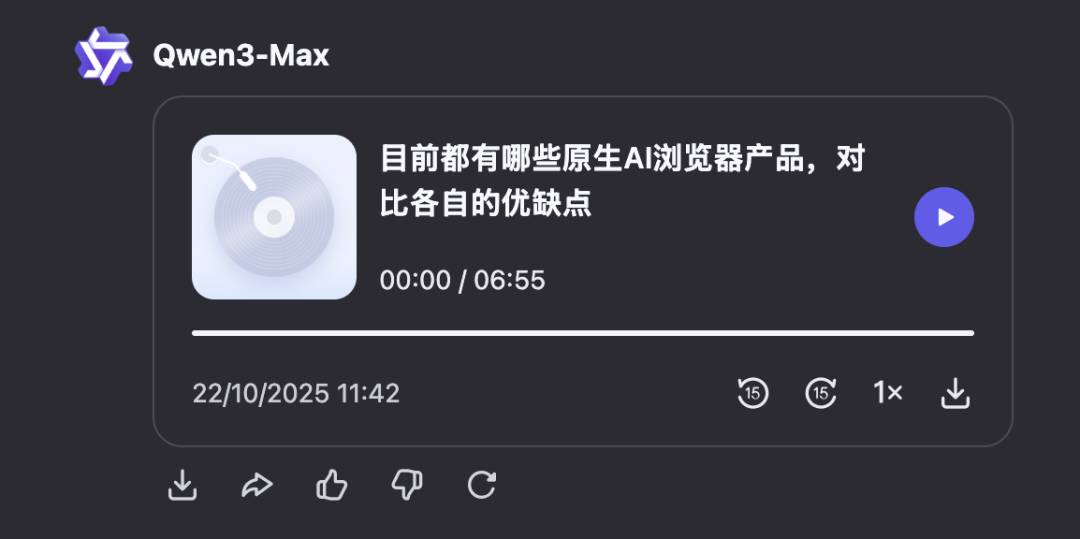Click the Qwen logo avatar
Screen dimensions: 1080x539
[103, 56]
